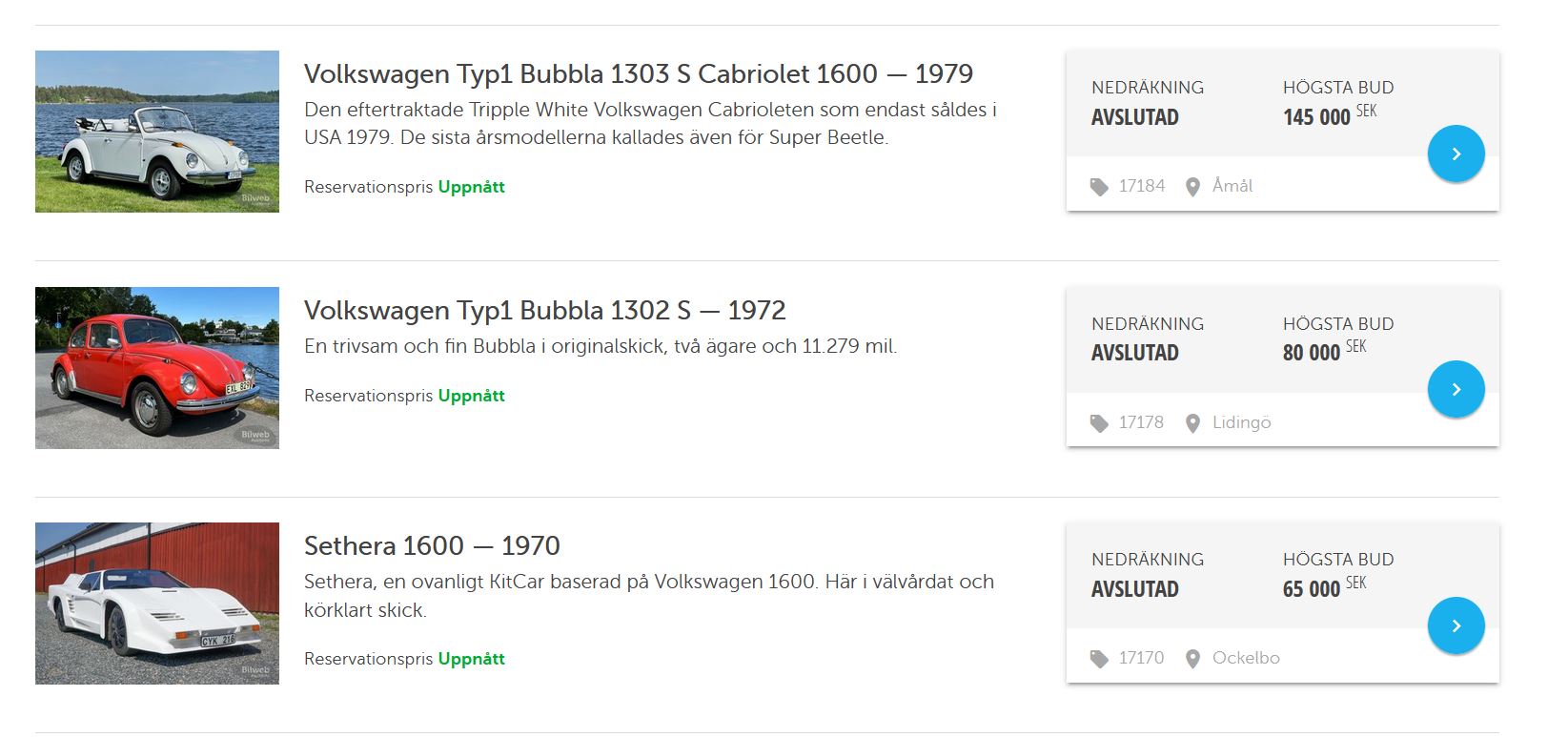Click the location pin next to Ockelbo
The image size is (1568, 737).
tap(1192, 659)
